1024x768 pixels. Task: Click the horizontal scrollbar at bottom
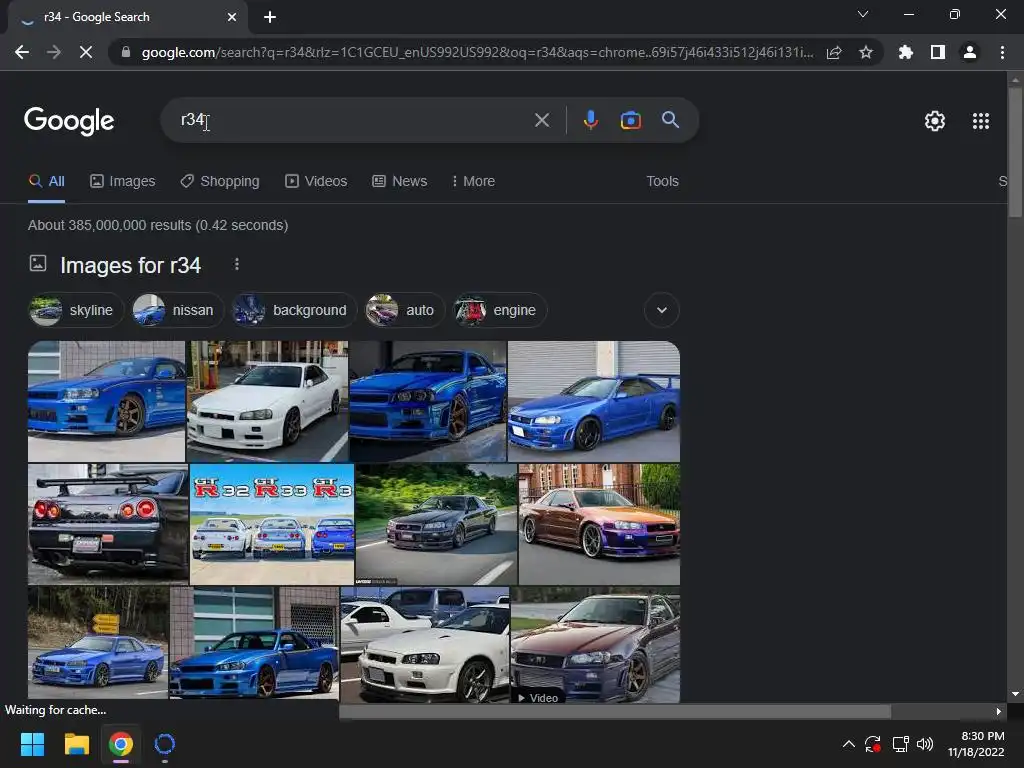(x=615, y=711)
